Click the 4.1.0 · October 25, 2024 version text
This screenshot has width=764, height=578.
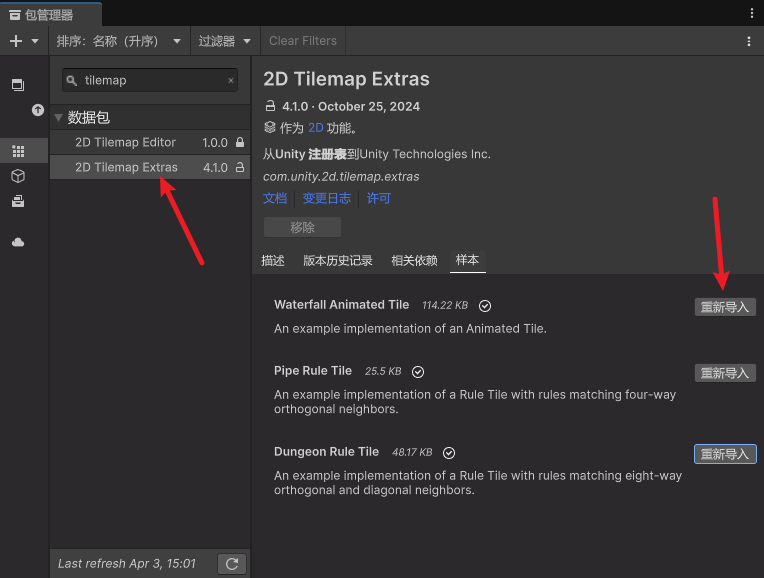351,107
